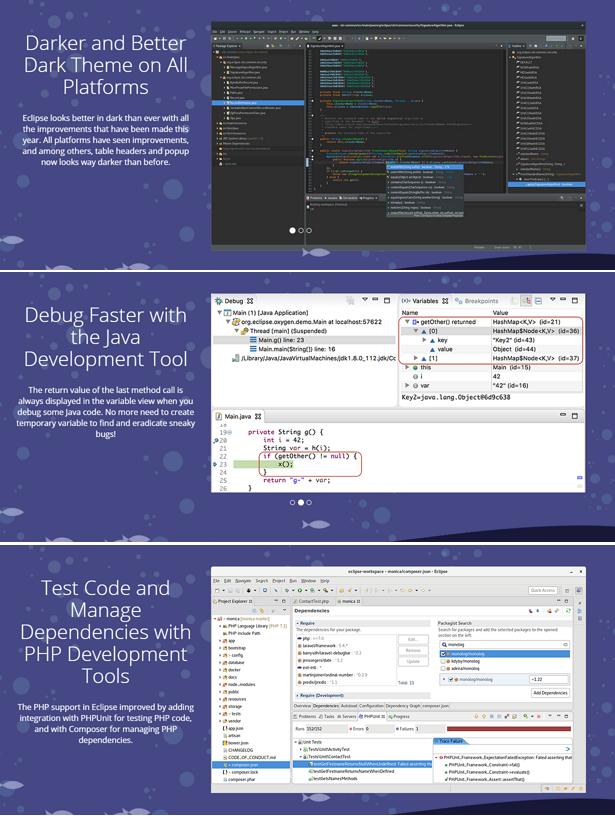Viewport: 615px width, 822px height.
Task: Click greyed Remove Terminated Launches icon in Debug view
Action: click(x=350, y=300)
